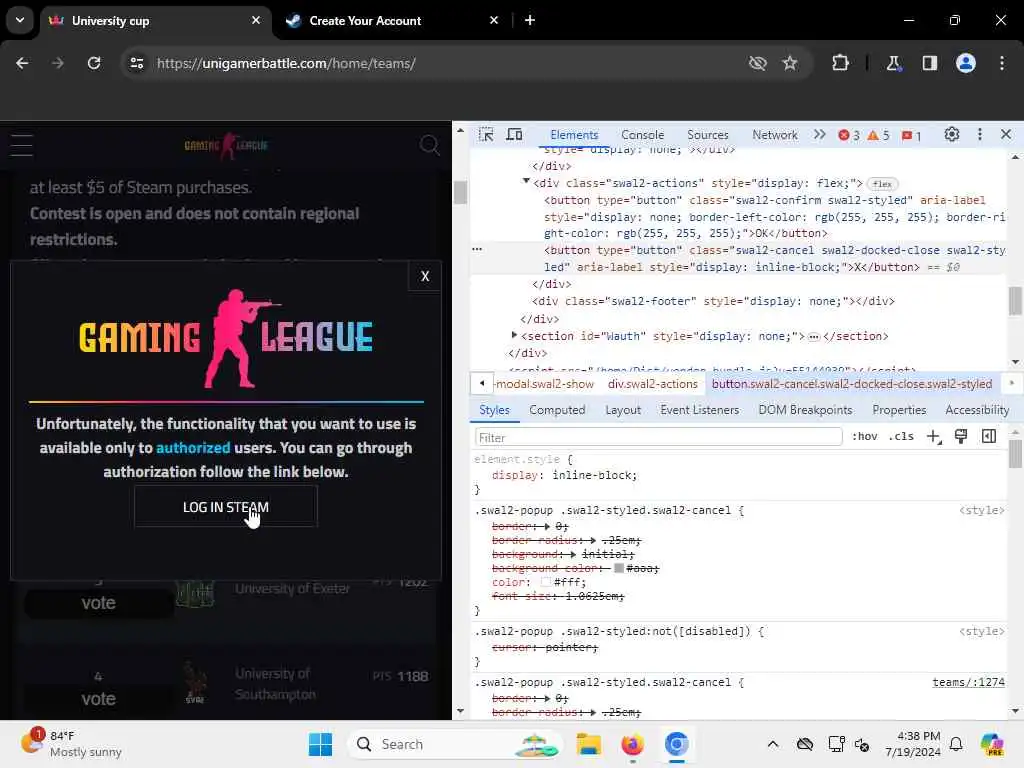Click the yellow warning count badge

(878, 135)
